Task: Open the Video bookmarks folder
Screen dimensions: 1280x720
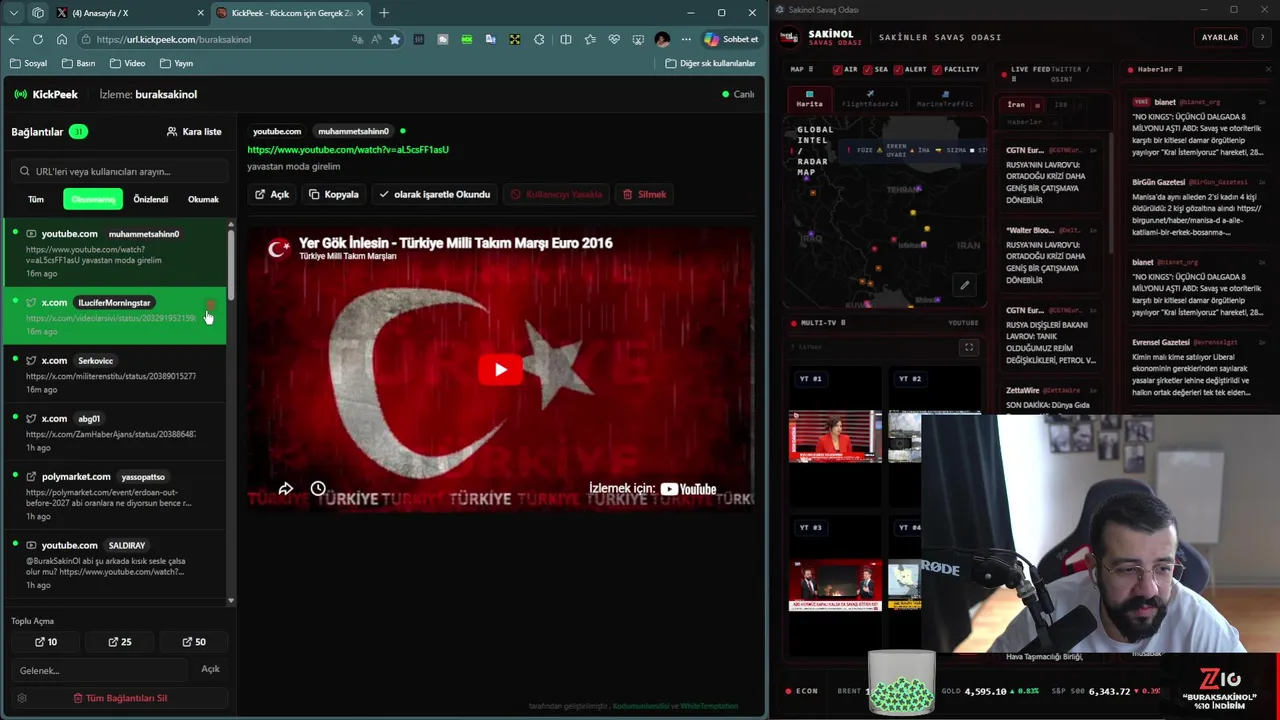Action: point(128,63)
